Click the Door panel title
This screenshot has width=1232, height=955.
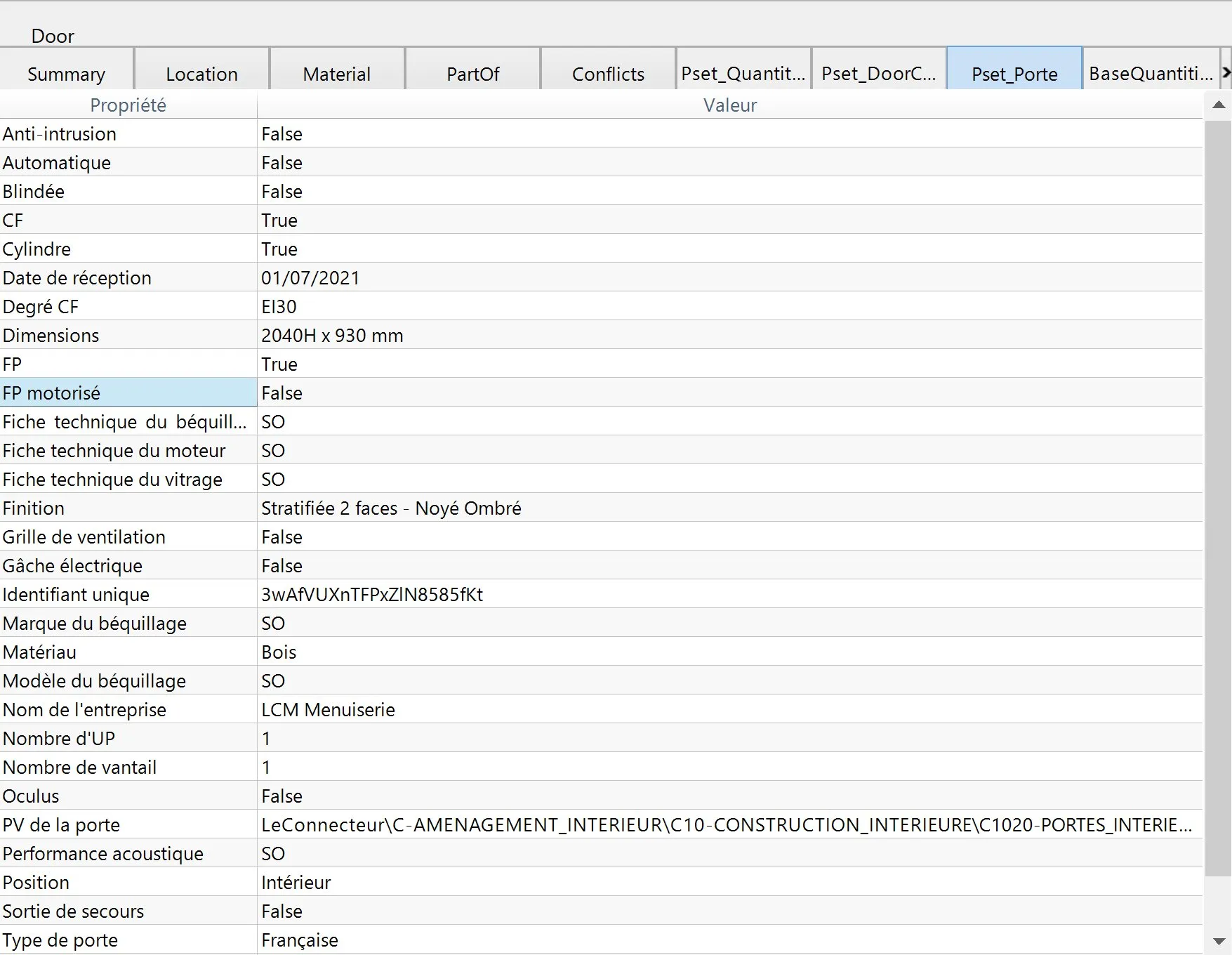(53, 36)
